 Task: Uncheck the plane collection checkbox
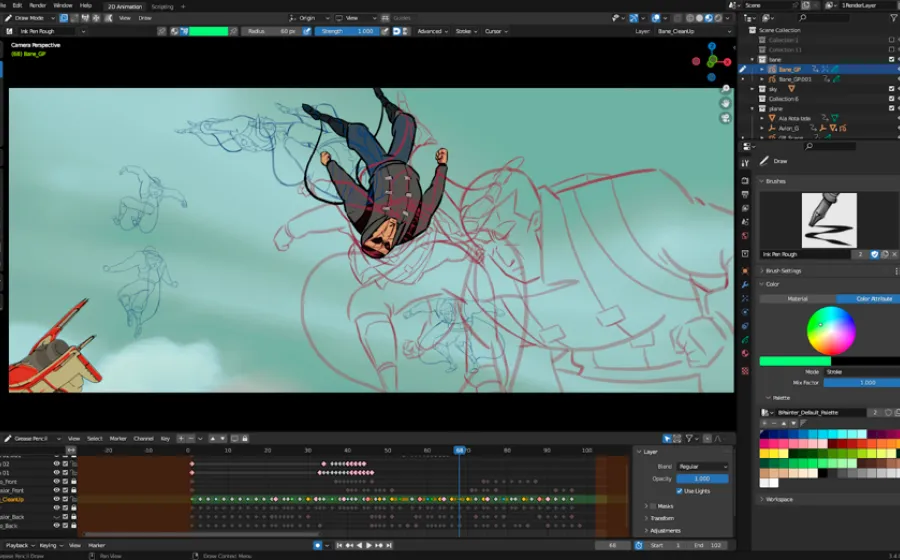pyautogui.click(x=891, y=108)
